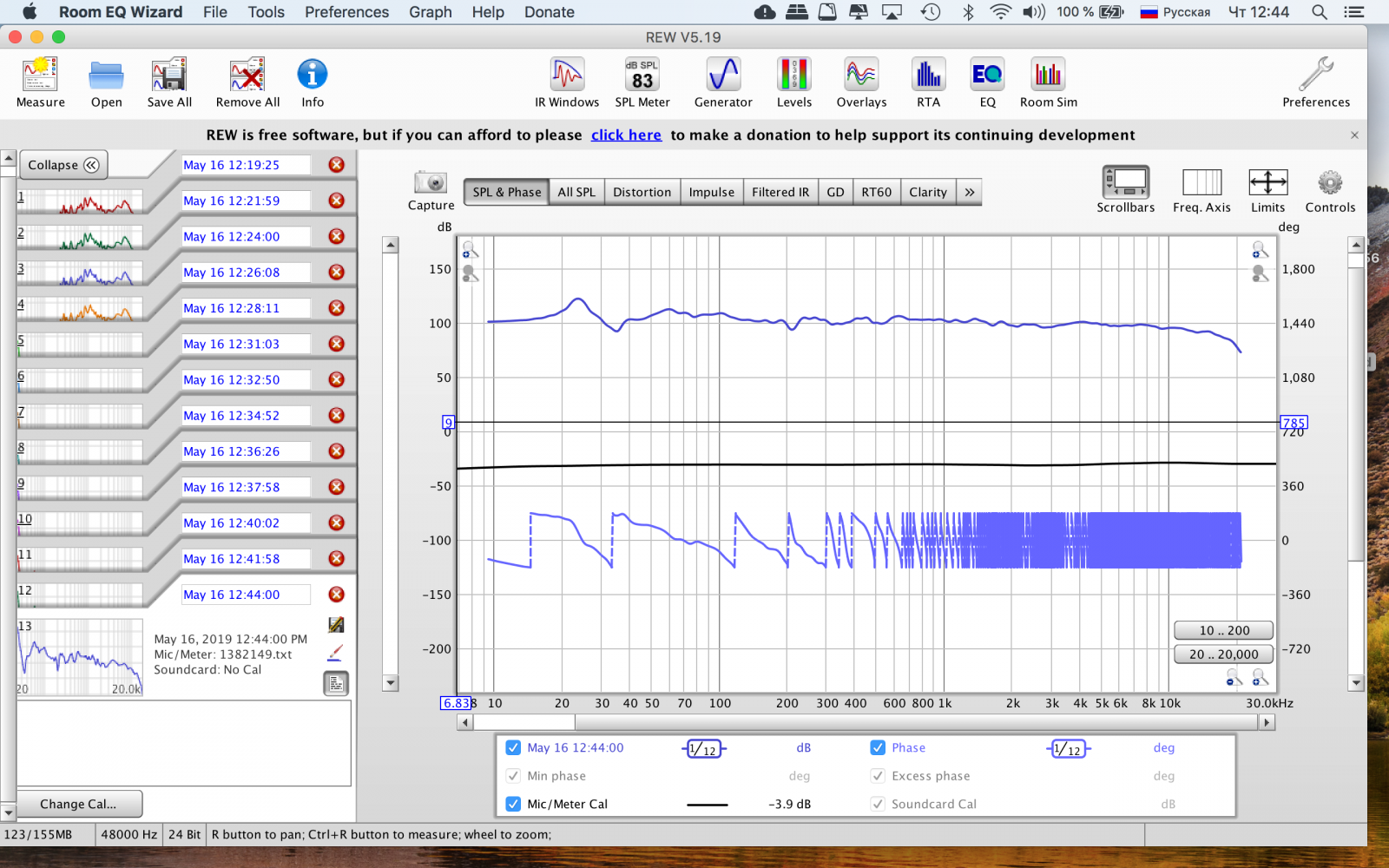This screenshot has width=1389, height=868.
Task: Enable Excess phase checkbox
Action: (878, 776)
